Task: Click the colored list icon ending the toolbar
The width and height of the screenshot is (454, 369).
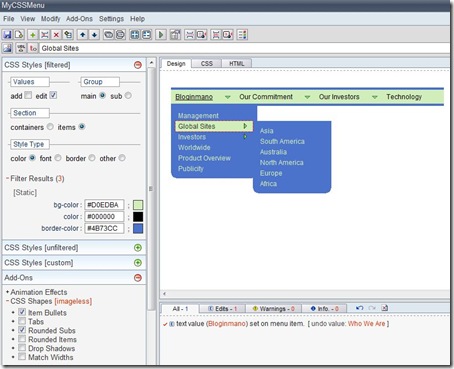Action: point(242,35)
